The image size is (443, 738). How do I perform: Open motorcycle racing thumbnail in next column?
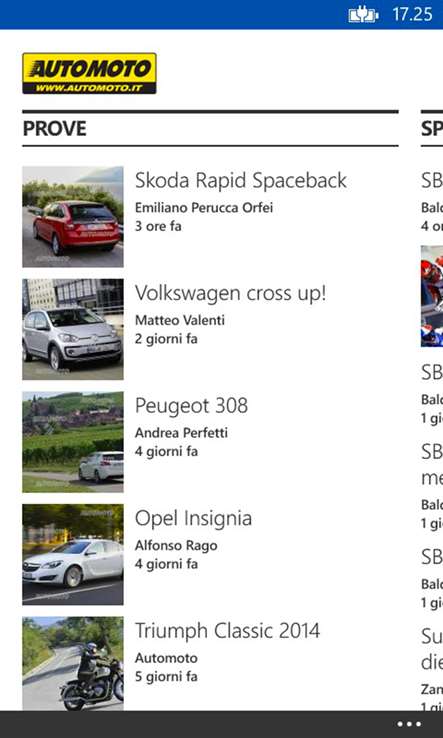pyautogui.click(x=432, y=296)
